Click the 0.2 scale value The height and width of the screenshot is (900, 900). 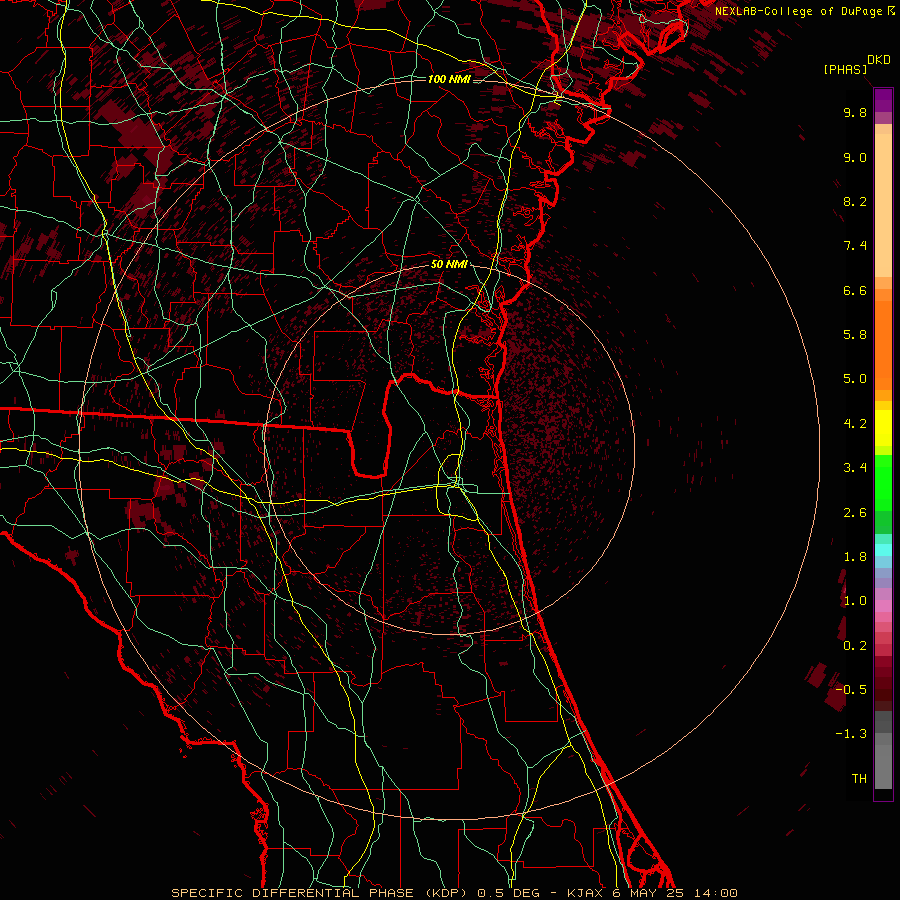[x=855, y=646]
